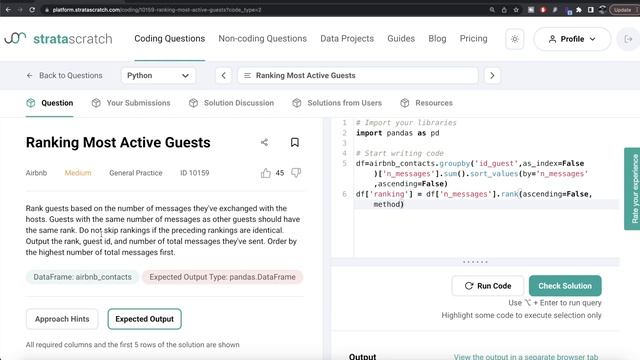Open the Ranking Most Active Guests question list

pos(358,76)
